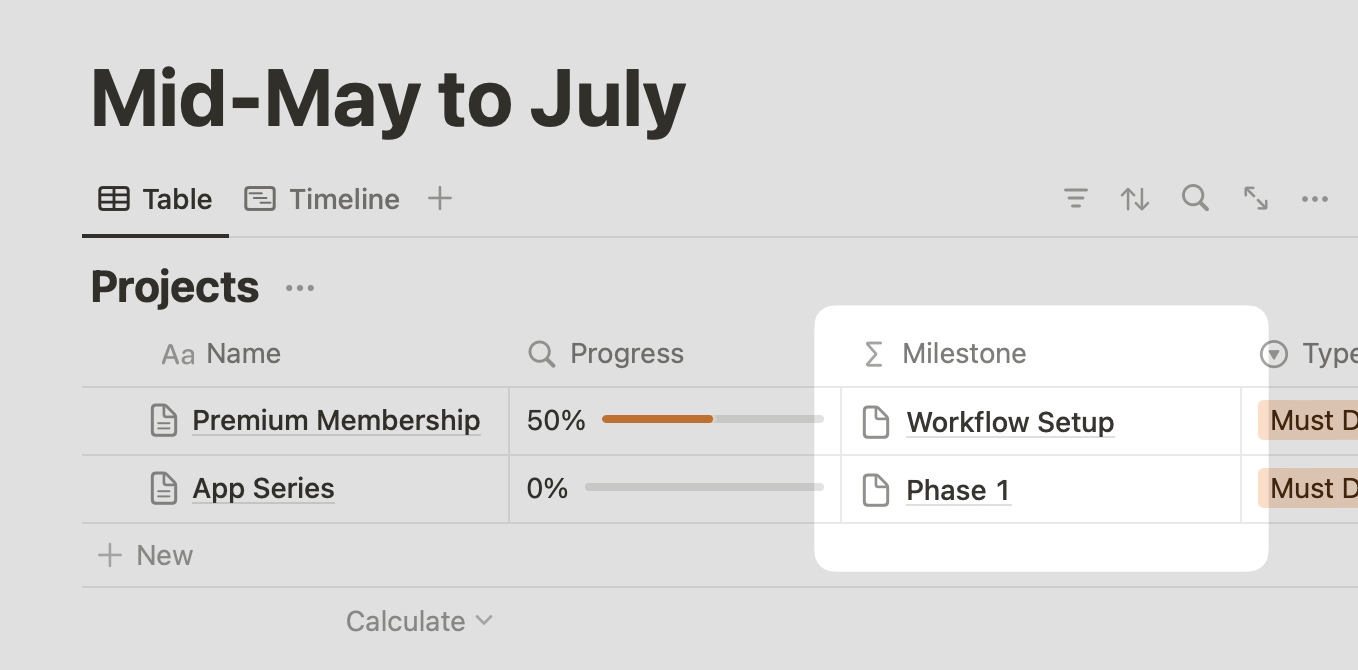Viewport: 1358px width, 670px height.
Task: Switch to the Table view tab
Action: (155, 199)
